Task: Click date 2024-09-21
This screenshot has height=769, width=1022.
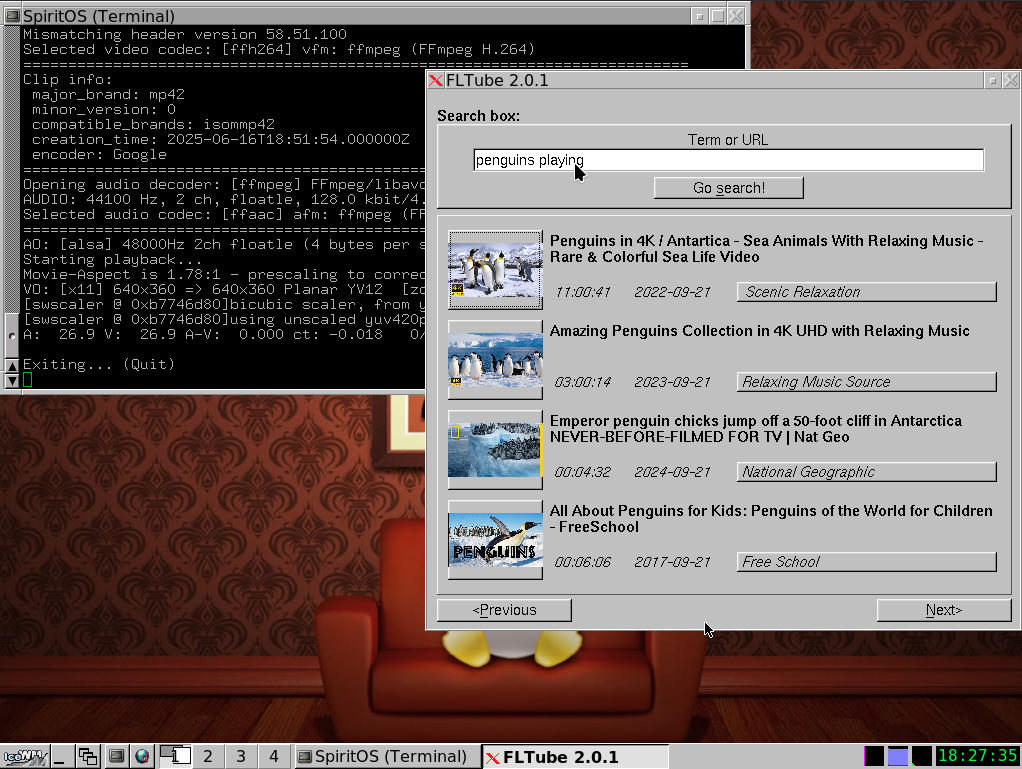Action: [673, 472]
